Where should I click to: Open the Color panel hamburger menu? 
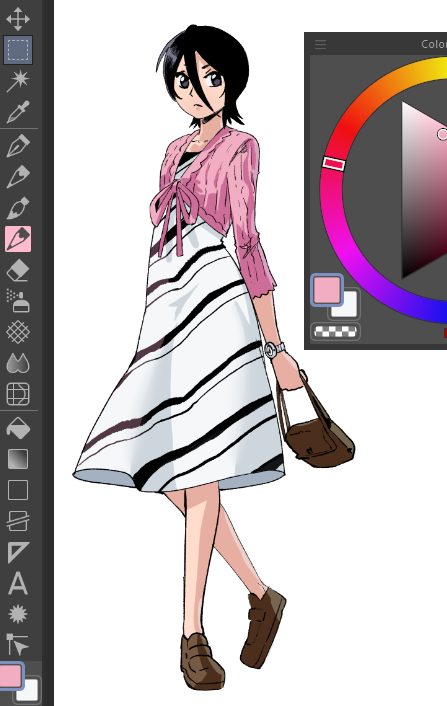point(321,44)
